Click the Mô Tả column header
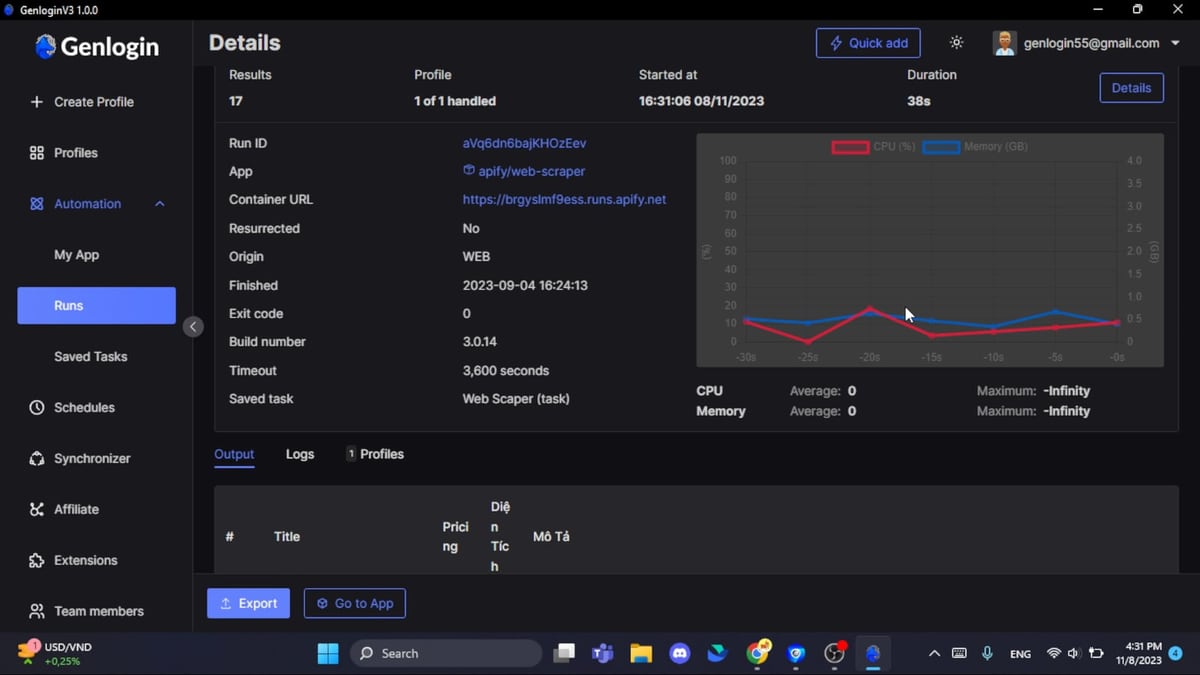This screenshot has height=675, width=1200. 551,537
